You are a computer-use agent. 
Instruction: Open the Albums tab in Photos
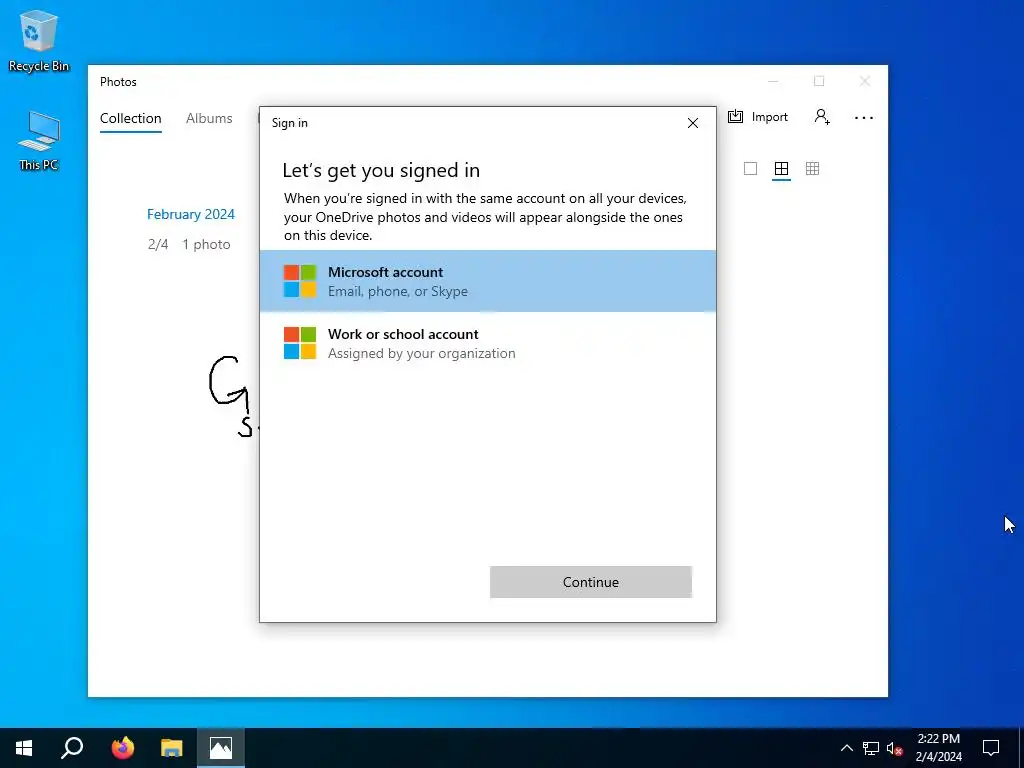coord(209,118)
